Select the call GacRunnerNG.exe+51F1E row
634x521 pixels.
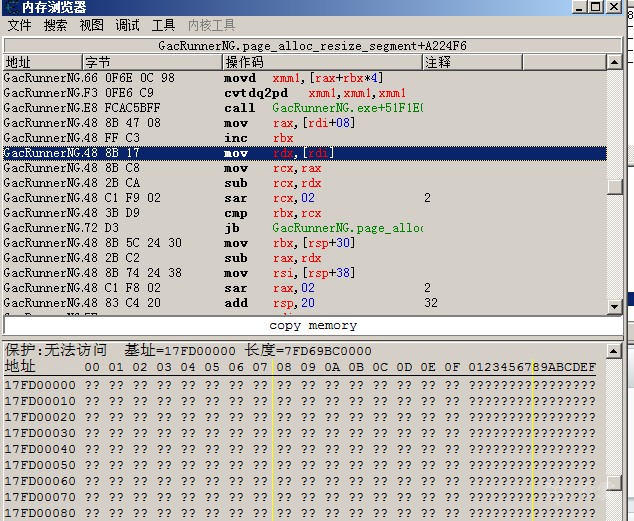click(x=305, y=108)
